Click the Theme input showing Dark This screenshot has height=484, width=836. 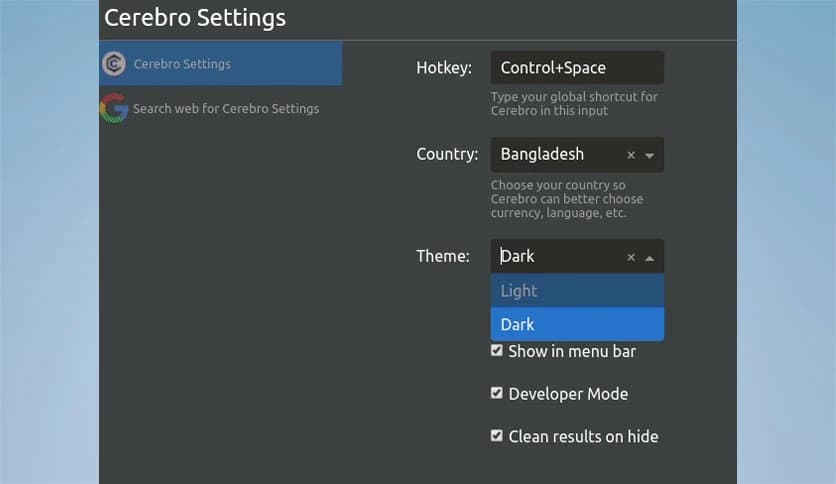[555, 257]
